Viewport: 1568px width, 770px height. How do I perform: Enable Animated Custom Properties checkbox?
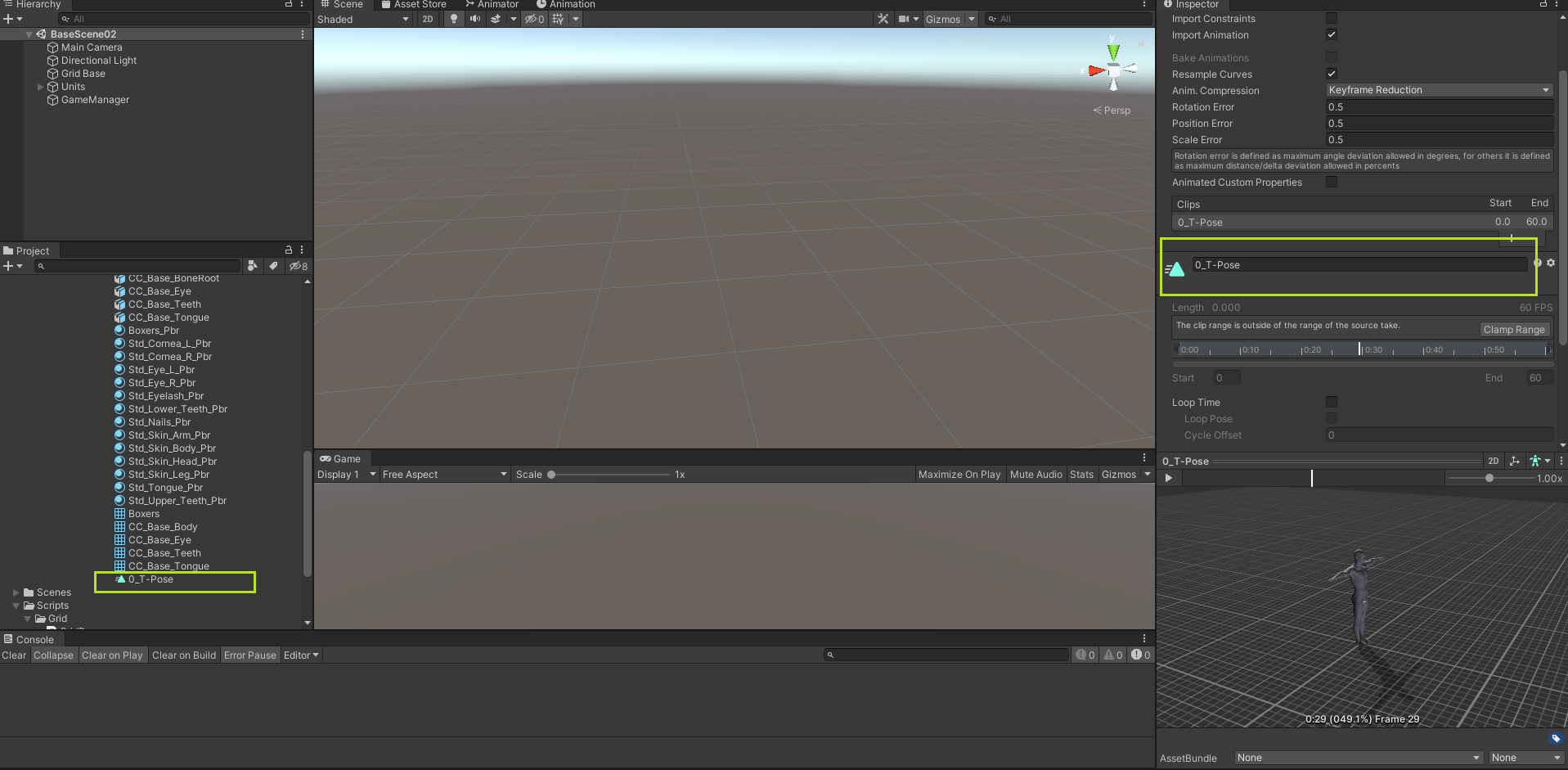[1332, 182]
